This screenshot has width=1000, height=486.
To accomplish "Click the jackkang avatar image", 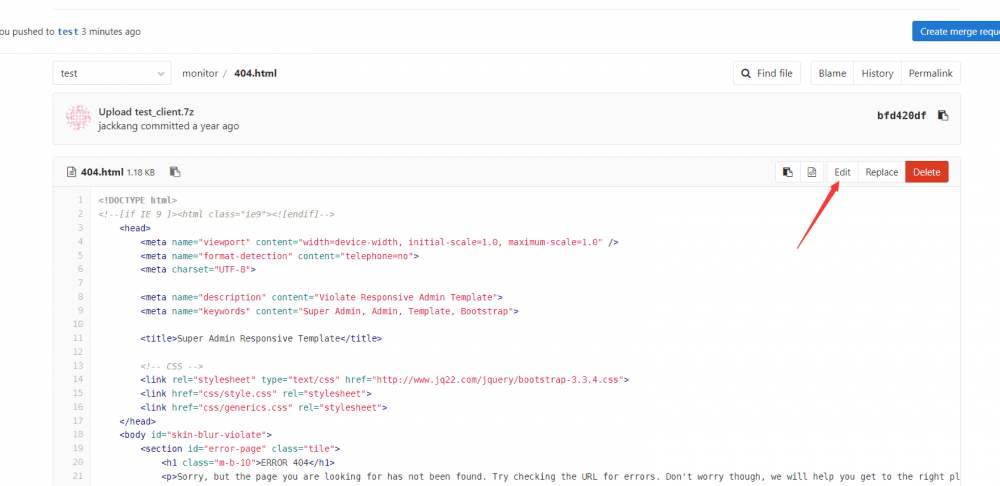I will pos(78,118).
